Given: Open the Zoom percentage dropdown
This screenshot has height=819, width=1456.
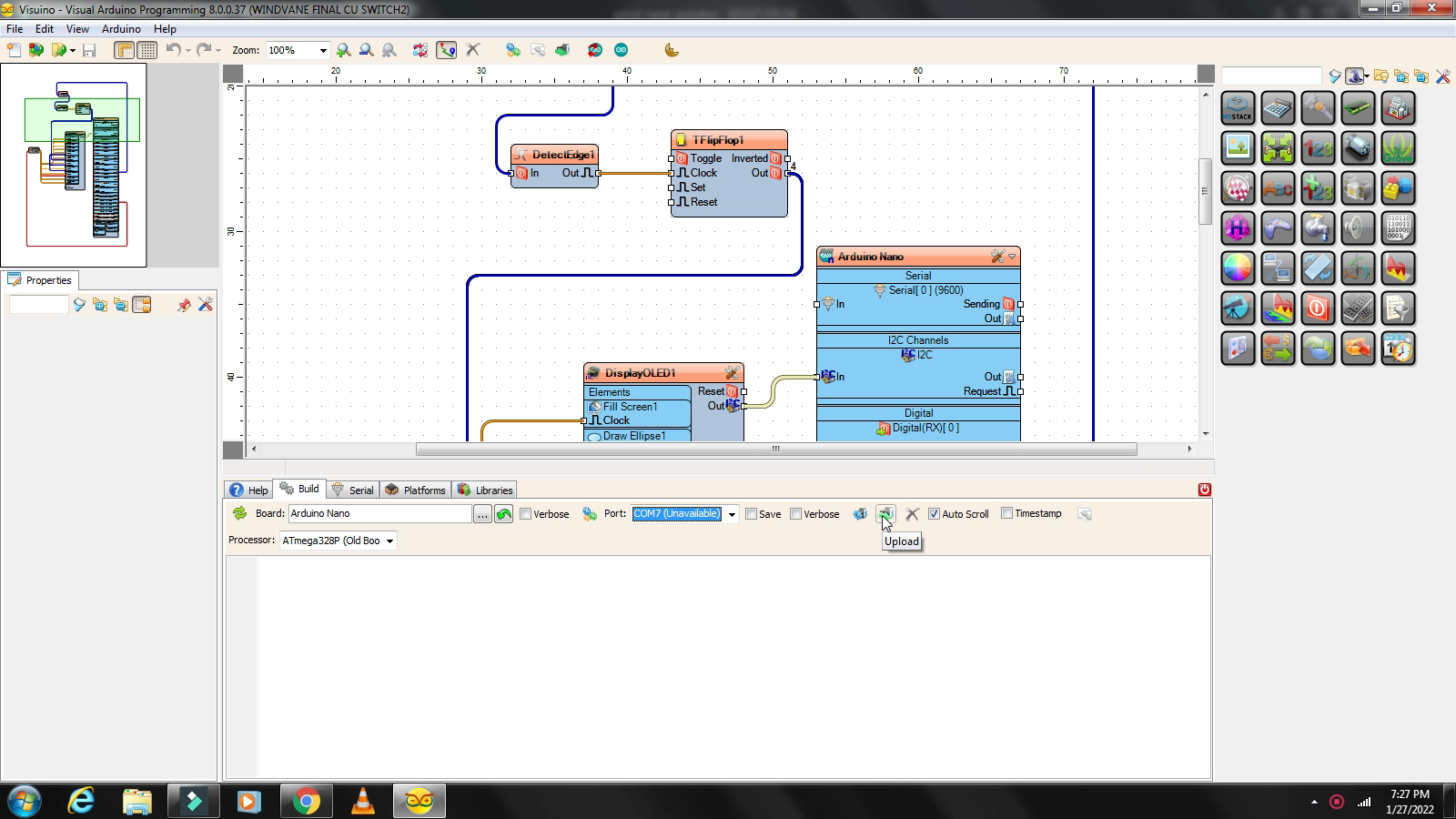Looking at the screenshot, I should [322, 51].
